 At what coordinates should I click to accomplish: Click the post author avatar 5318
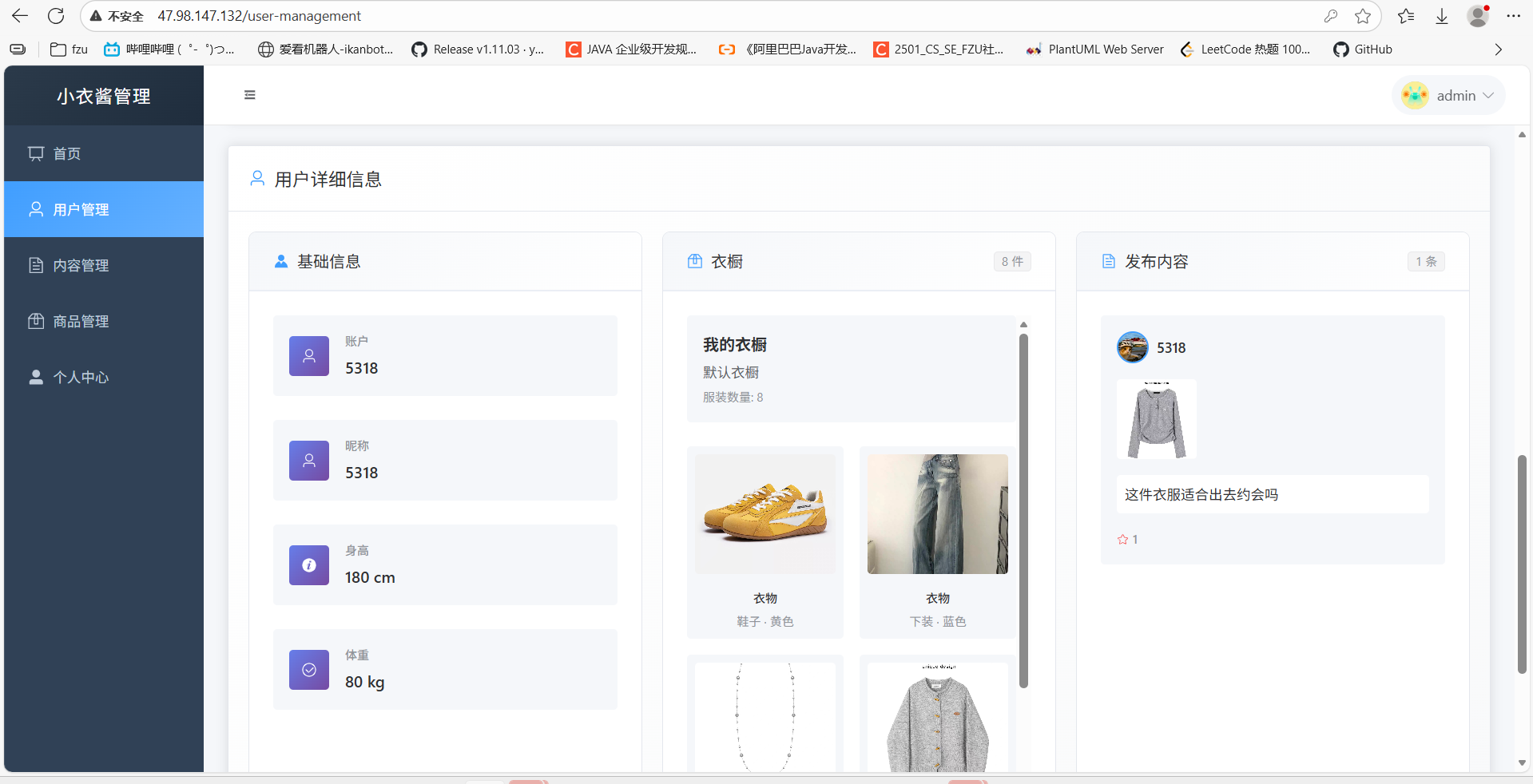(1133, 347)
